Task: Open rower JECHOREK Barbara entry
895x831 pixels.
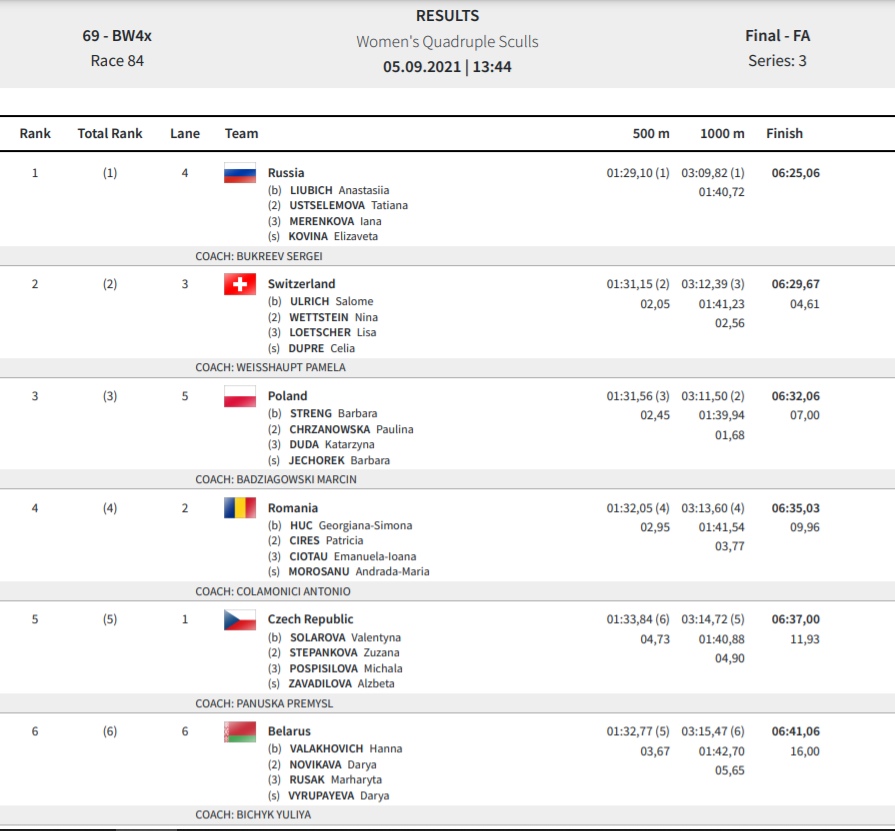Action: click(339, 460)
